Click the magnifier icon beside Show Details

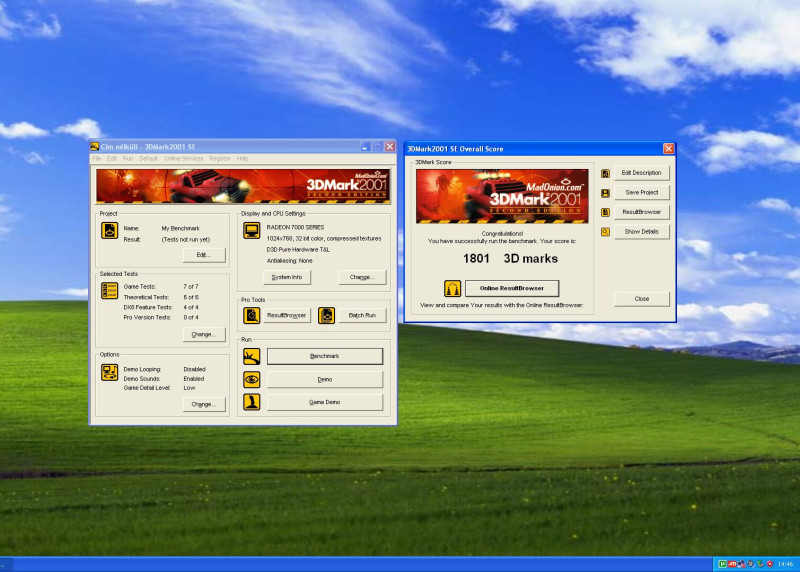click(606, 232)
